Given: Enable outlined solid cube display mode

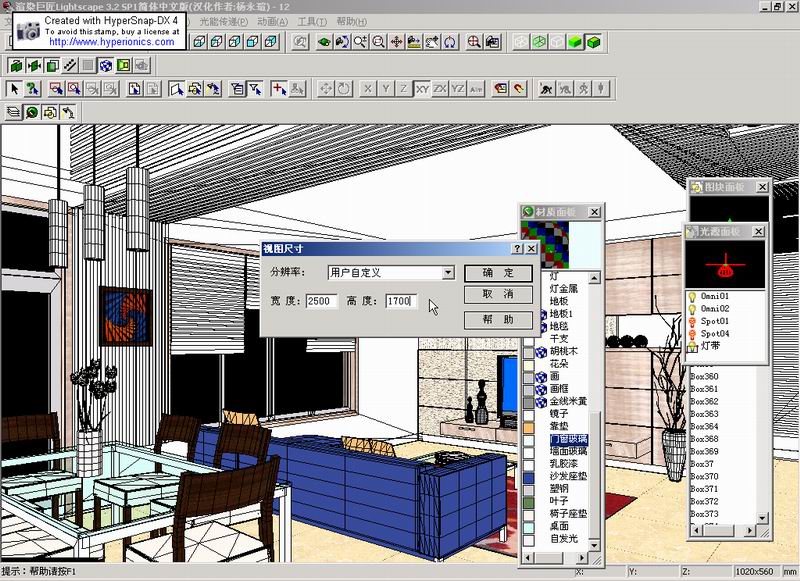Looking at the screenshot, I should click(x=593, y=42).
